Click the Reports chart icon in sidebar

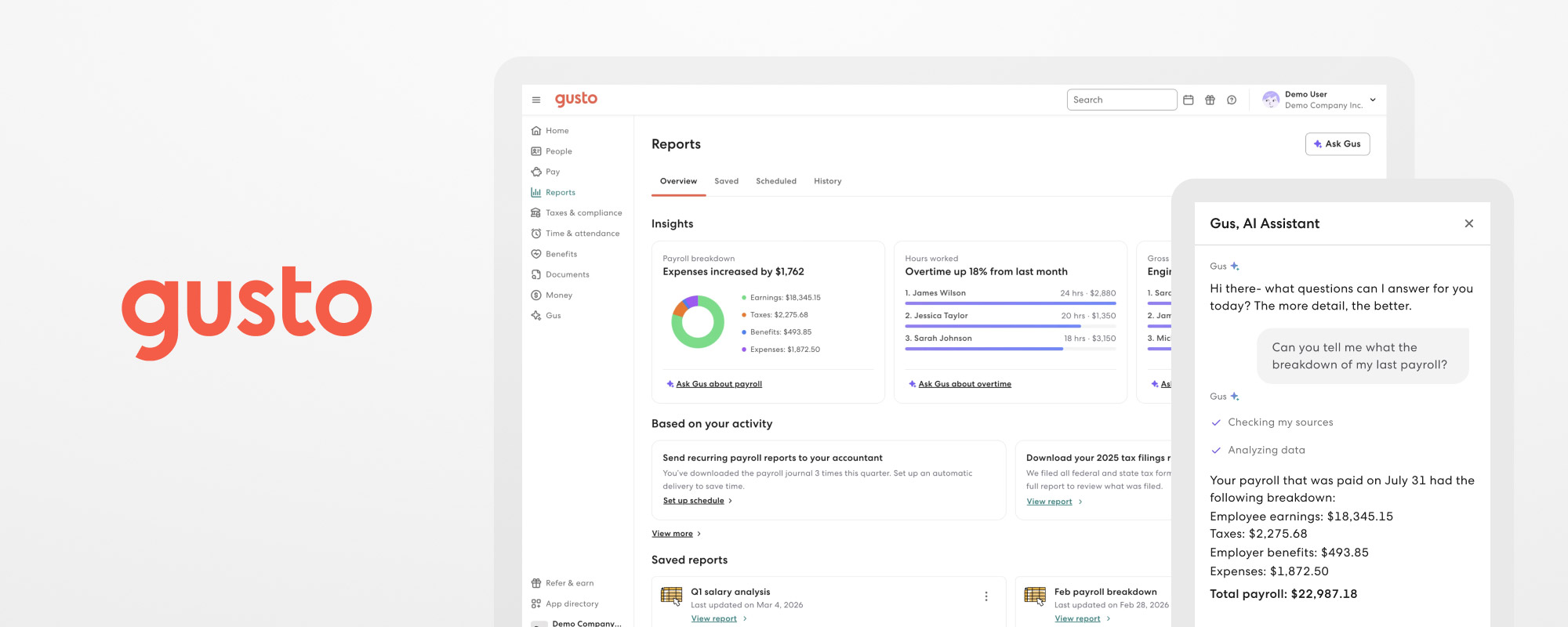[536, 192]
